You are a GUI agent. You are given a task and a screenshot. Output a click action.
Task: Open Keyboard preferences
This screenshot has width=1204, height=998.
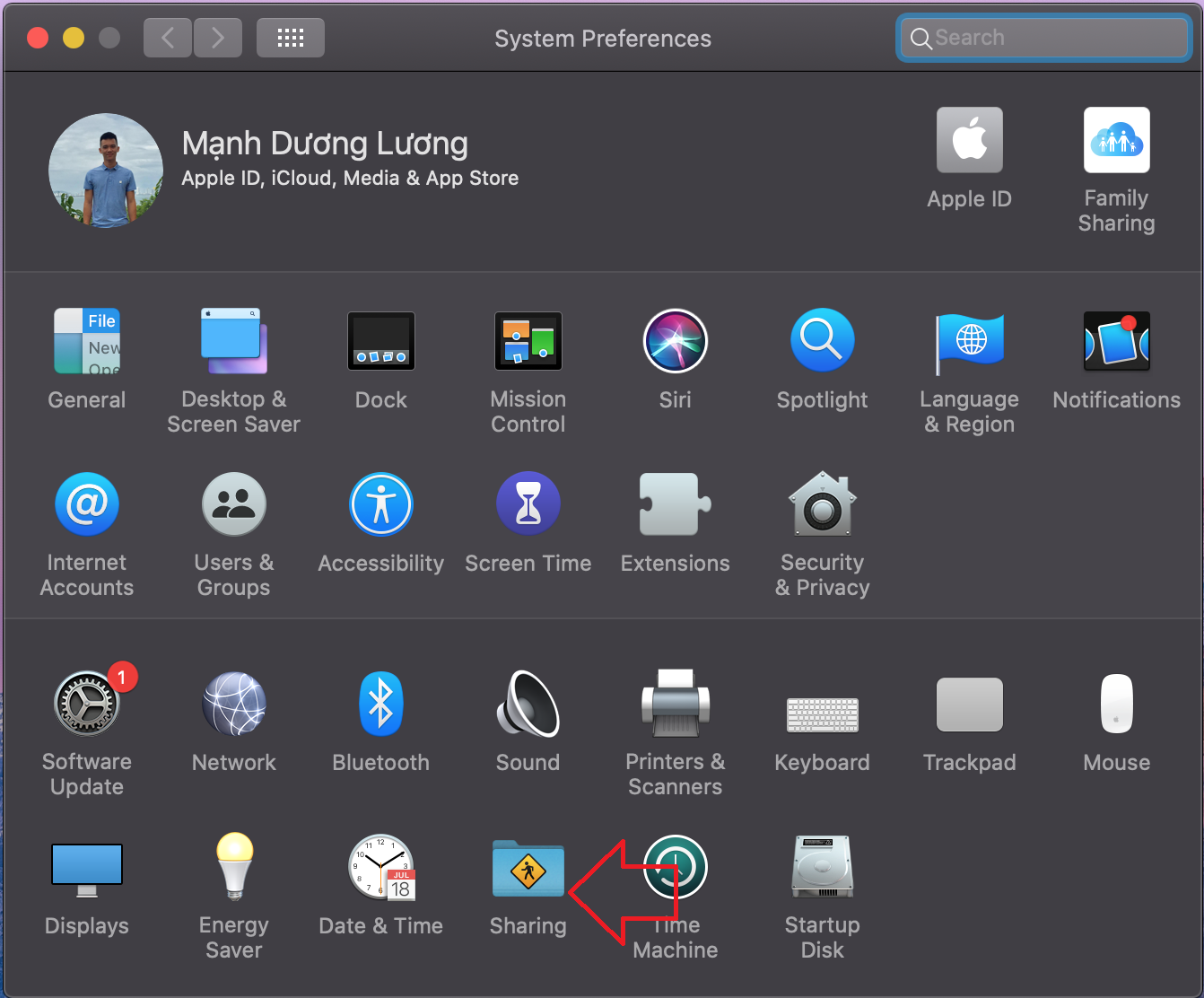[823, 715]
